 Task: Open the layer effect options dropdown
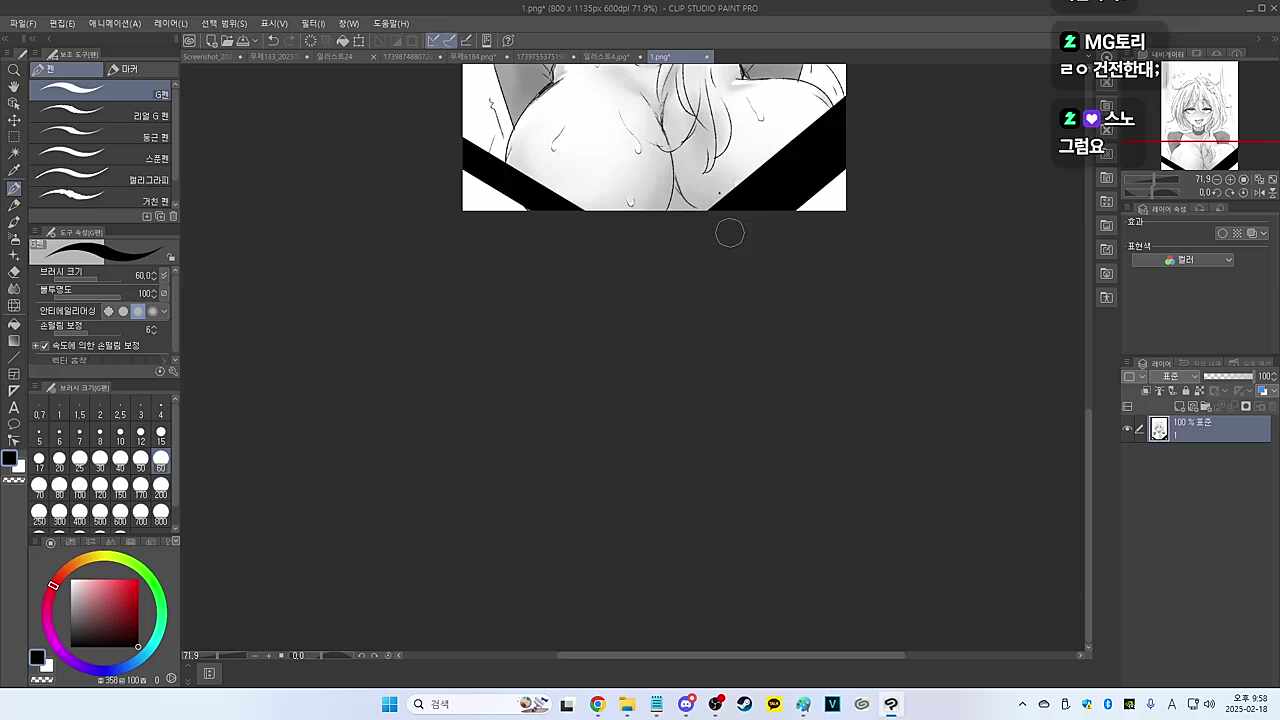coord(1264,234)
